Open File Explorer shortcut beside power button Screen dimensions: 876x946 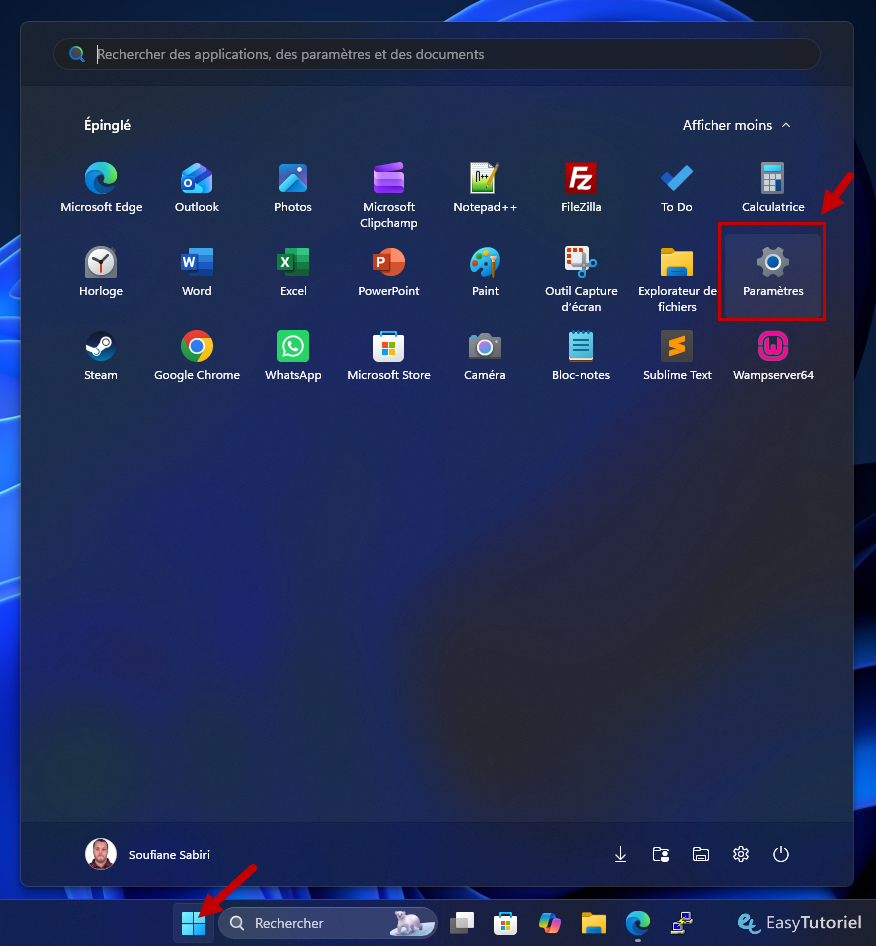click(x=700, y=854)
